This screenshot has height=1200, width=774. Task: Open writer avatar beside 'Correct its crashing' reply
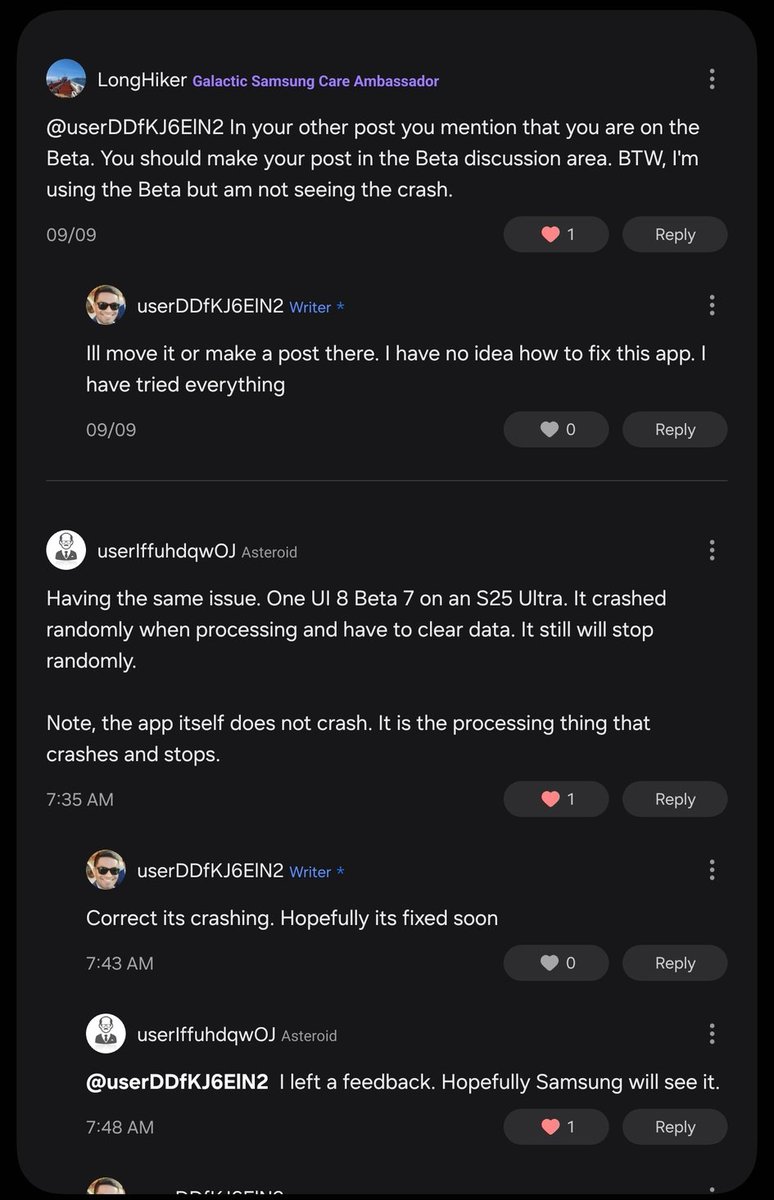pyautogui.click(x=106, y=870)
